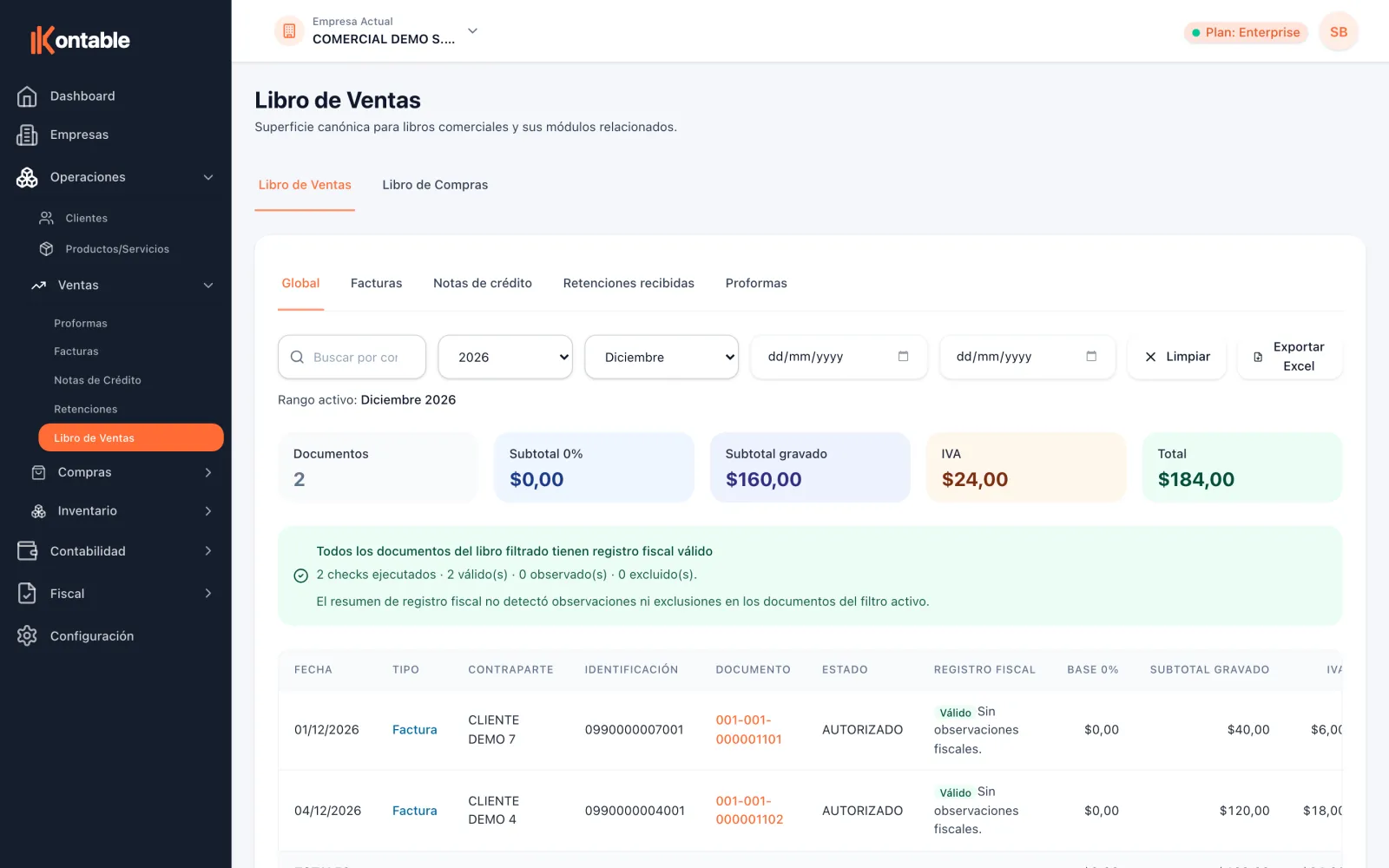This screenshot has width=1389, height=868.
Task: Switch to the Proformas sub-tab
Action: click(x=756, y=283)
